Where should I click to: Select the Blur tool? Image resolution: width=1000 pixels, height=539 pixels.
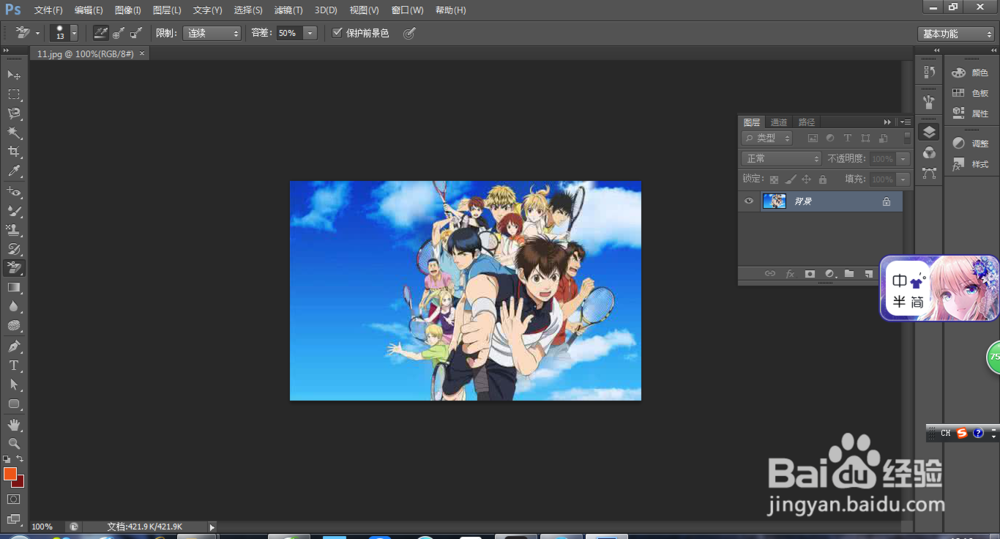click(x=13, y=307)
